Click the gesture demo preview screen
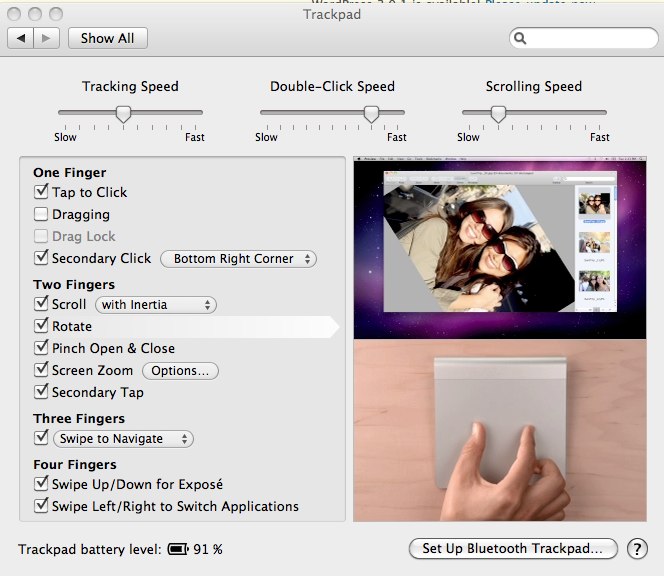The width and height of the screenshot is (664, 576). [x=500, y=248]
